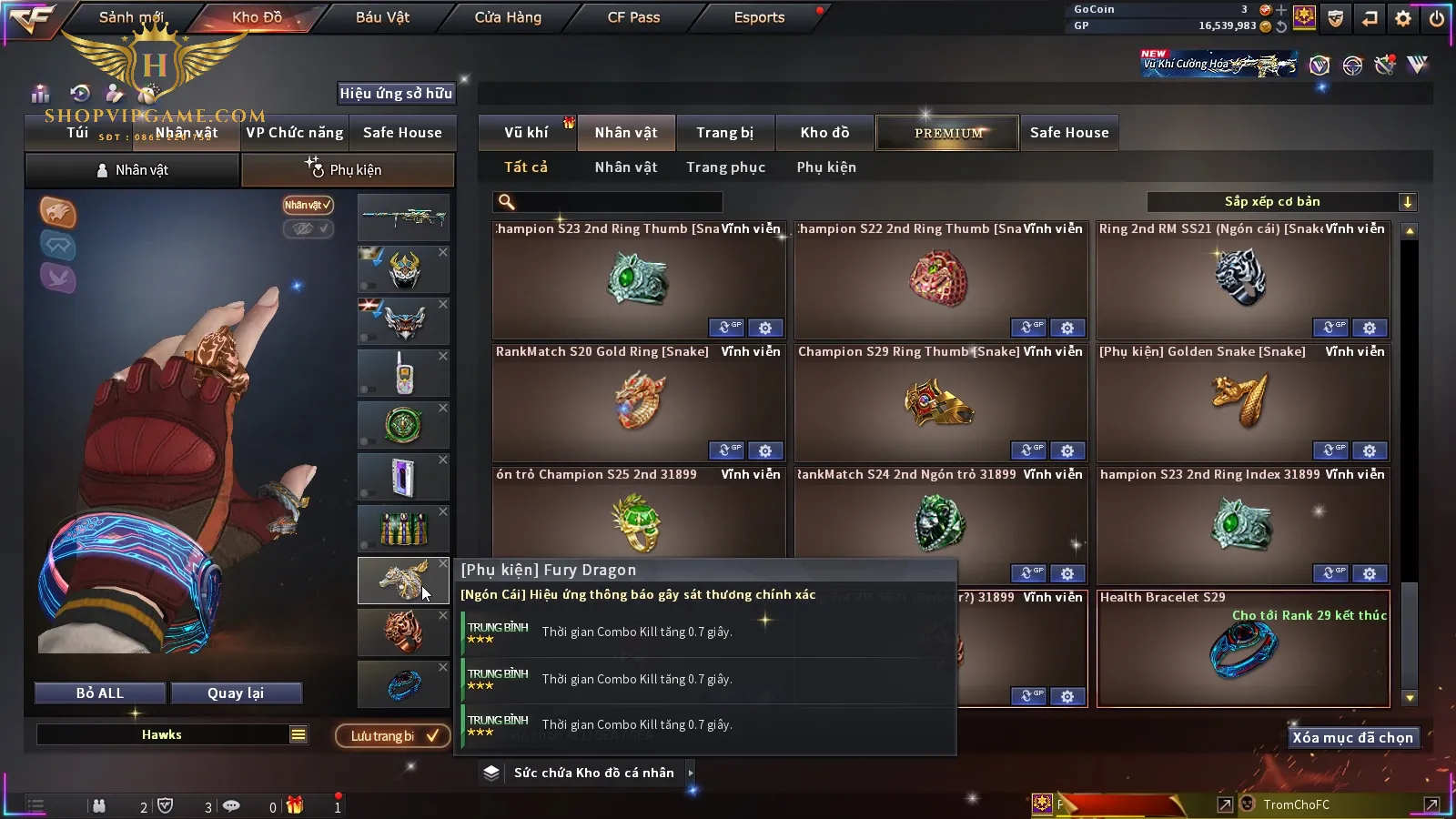The width and height of the screenshot is (1456, 819).
Task: Toggle the hidden-eye visibility checkbox
Action: tap(308, 228)
